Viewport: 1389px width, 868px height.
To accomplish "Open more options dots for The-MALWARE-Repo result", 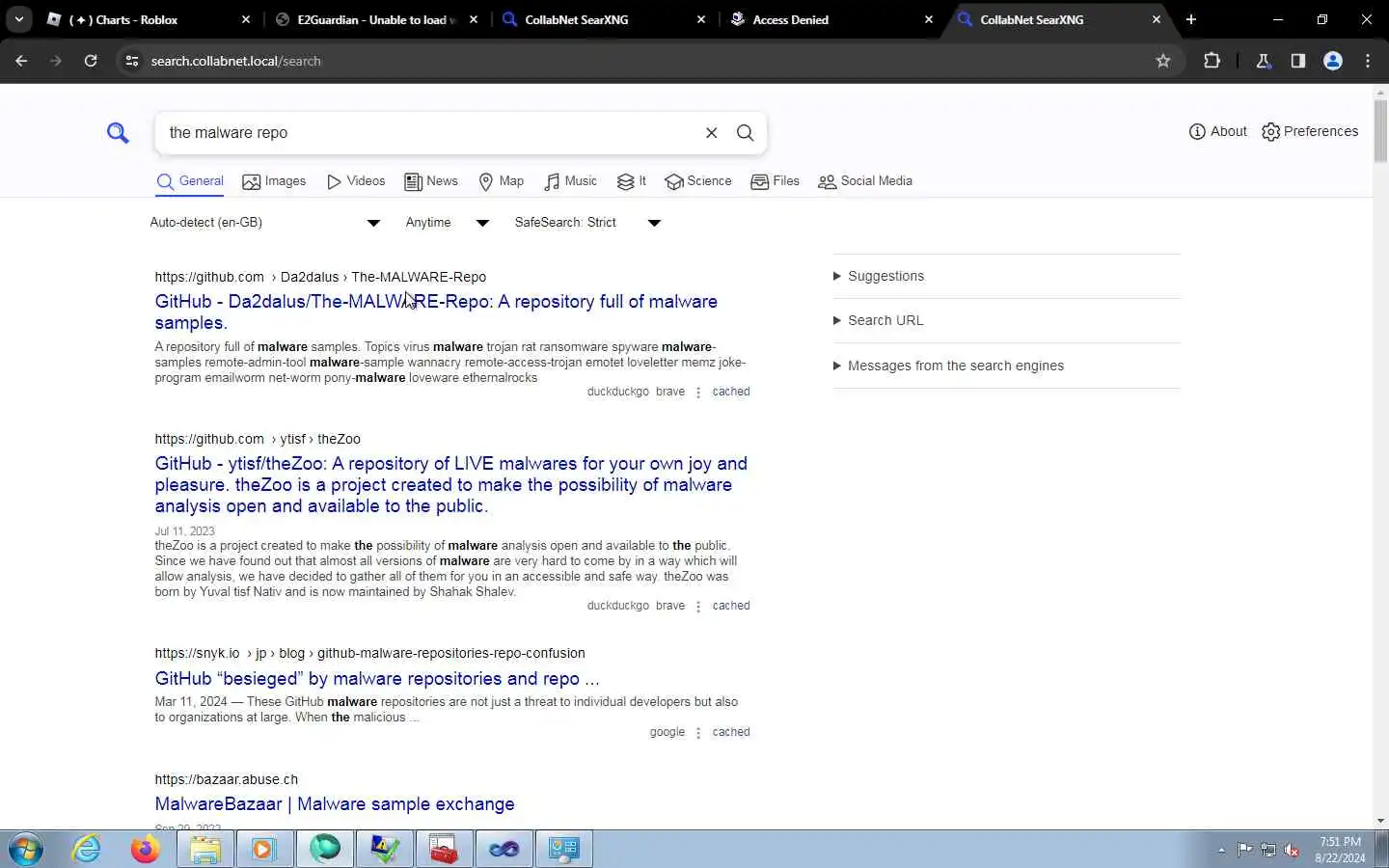I will pos(698,393).
